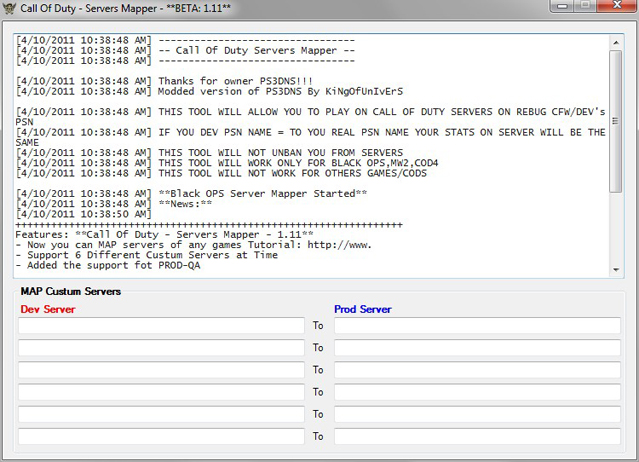Click the To label in first mapping row
Viewport: 639px width, 462px height.
coord(318,326)
